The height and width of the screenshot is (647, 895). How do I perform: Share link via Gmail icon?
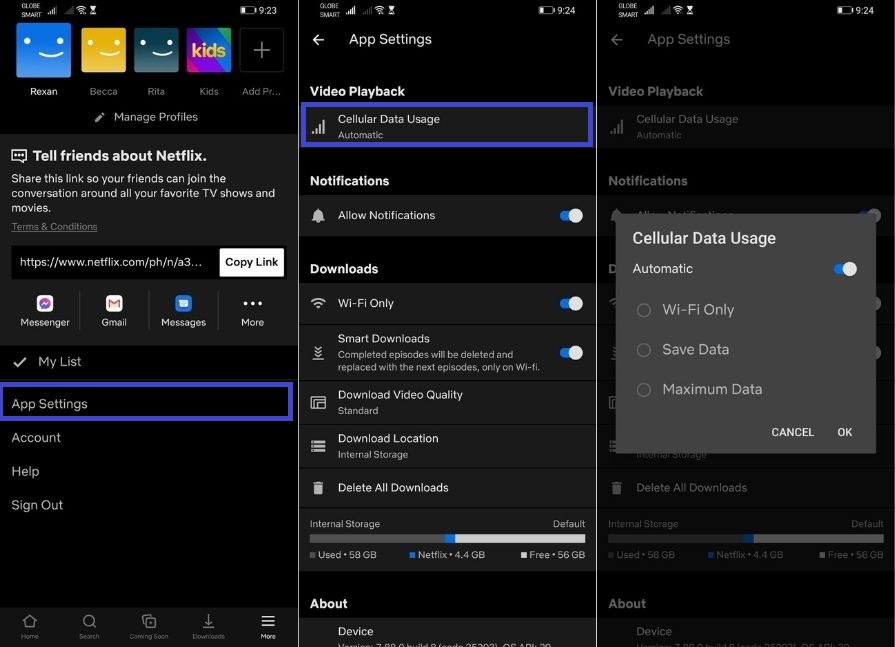coord(114,304)
